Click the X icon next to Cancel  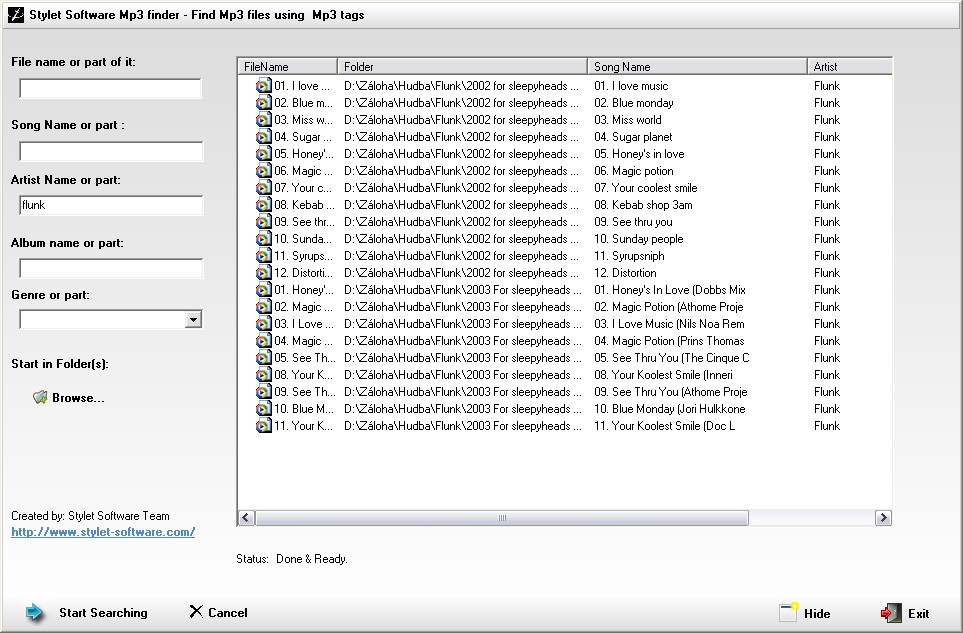click(196, 612)
